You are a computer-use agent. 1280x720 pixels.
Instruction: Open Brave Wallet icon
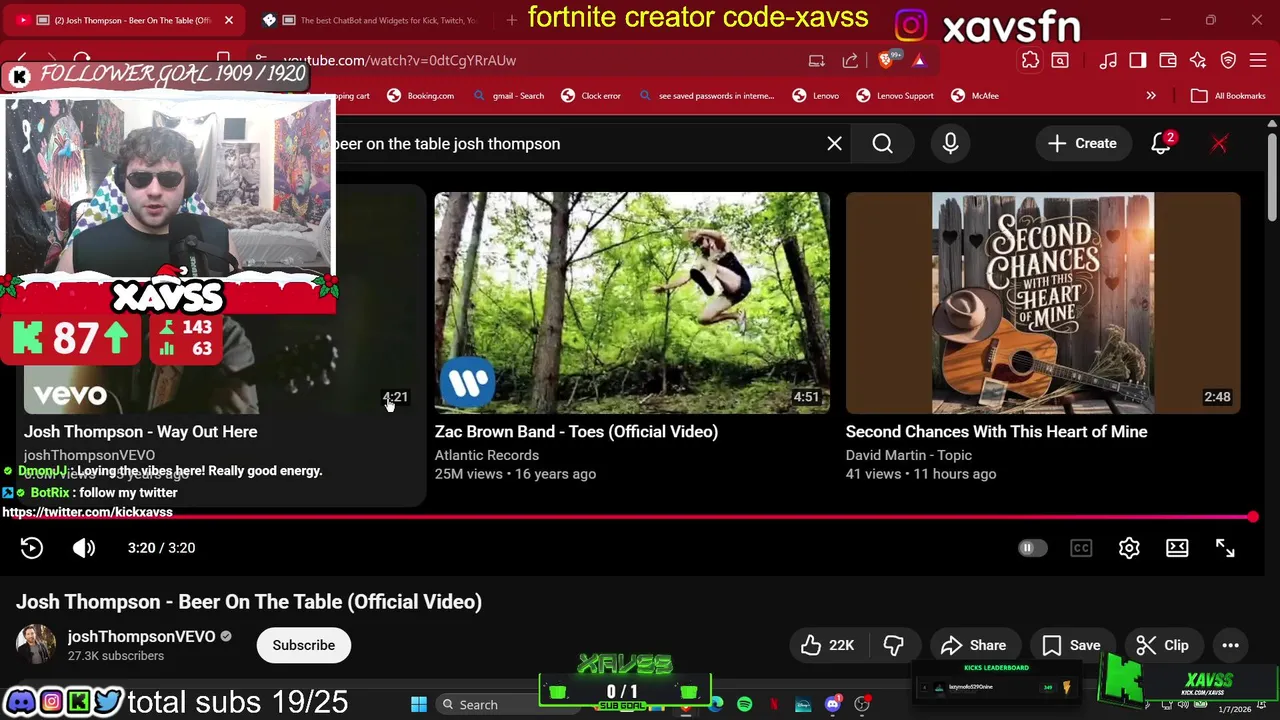[x=1167, y=60]
